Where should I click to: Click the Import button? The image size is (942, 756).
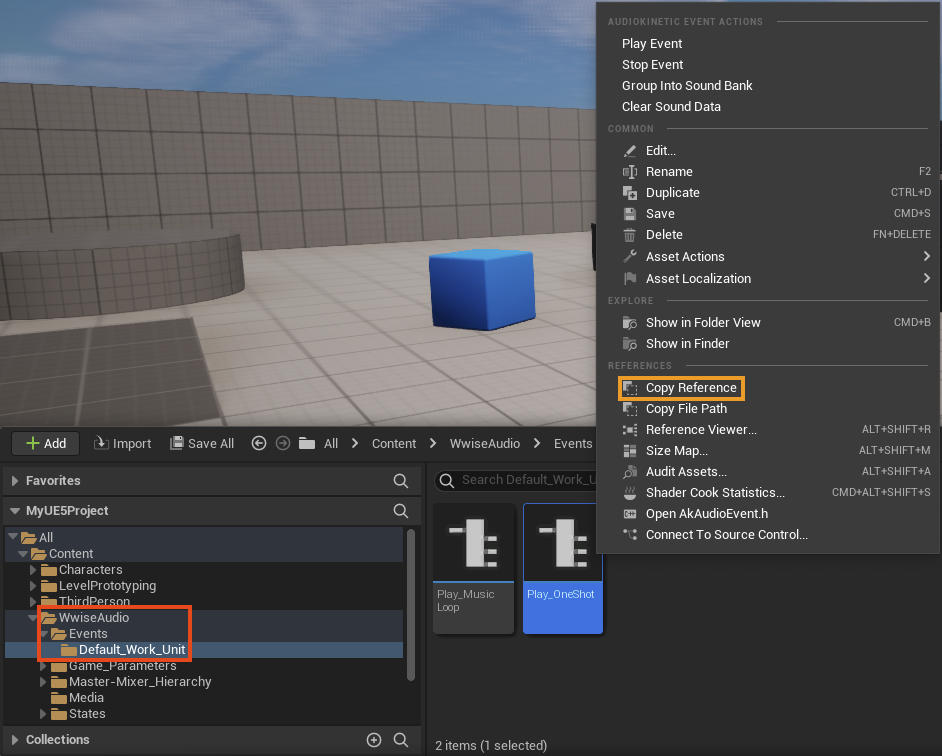[x=123, y=444]
